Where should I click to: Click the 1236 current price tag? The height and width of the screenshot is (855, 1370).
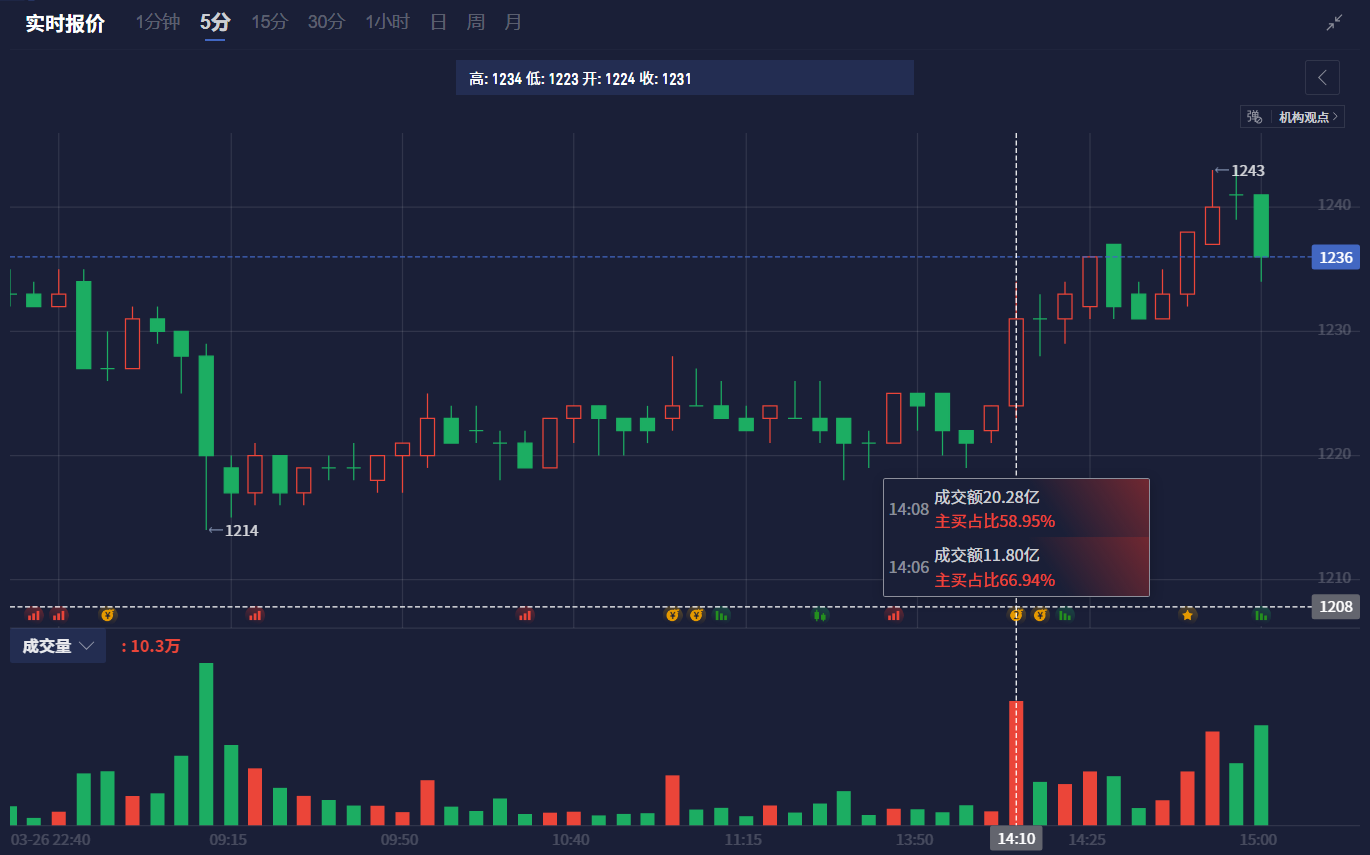coord(1335,258)
